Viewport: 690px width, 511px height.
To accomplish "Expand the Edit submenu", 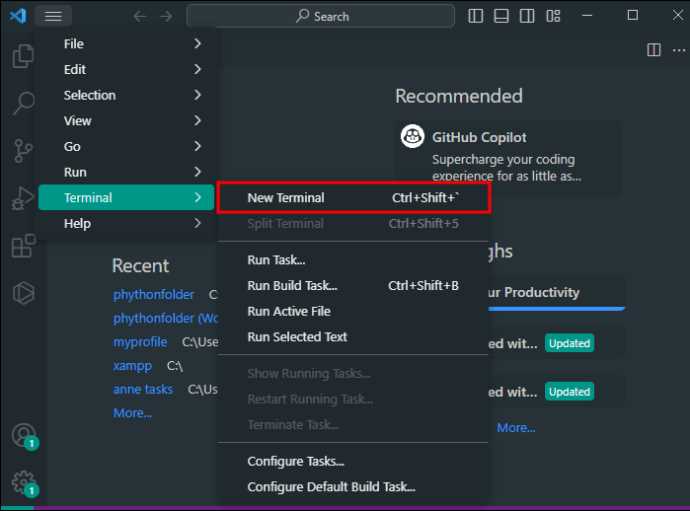I will point(126,70).
